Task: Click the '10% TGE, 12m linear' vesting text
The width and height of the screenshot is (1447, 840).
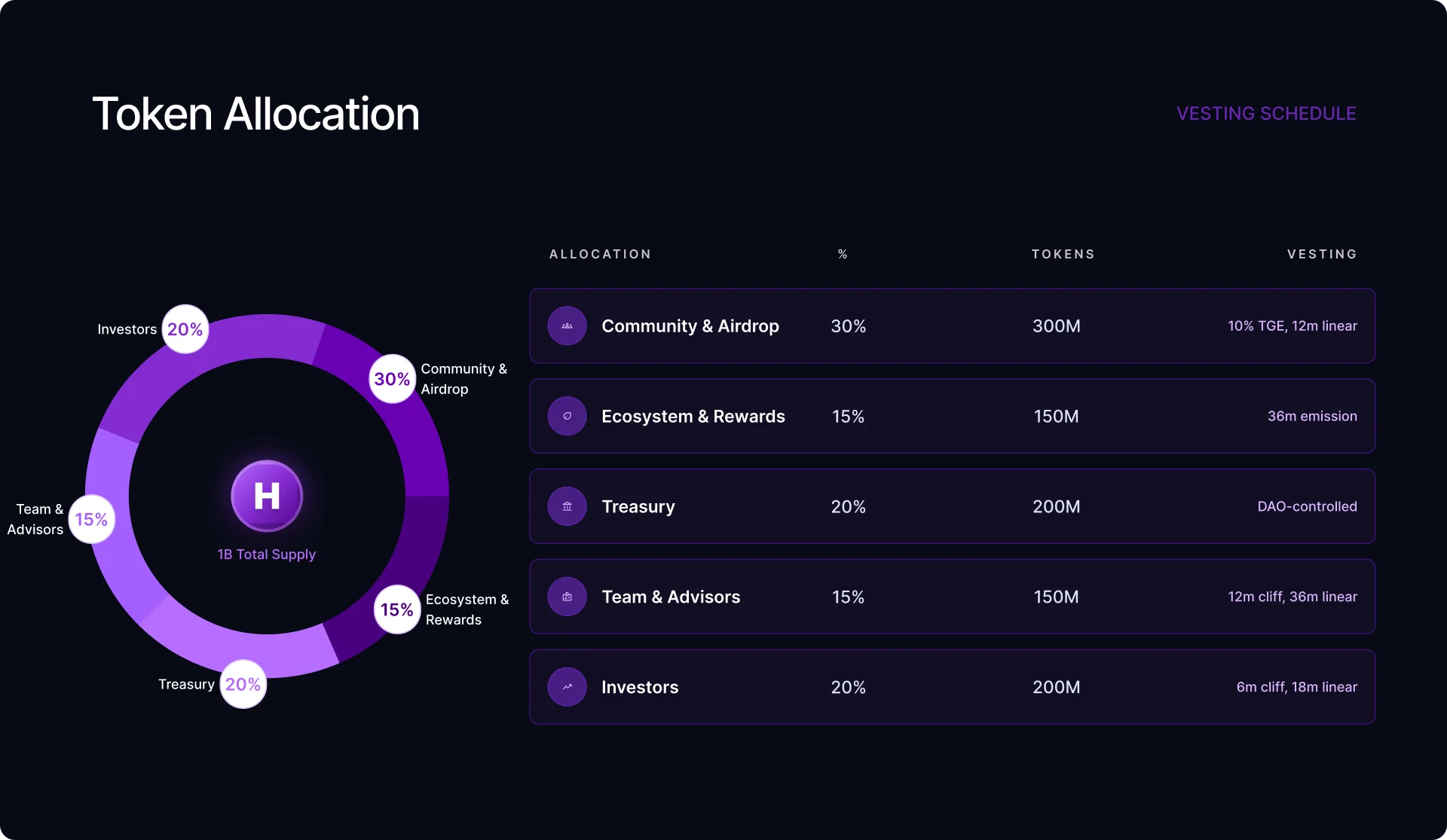Action: click(x=1293, y=326)
